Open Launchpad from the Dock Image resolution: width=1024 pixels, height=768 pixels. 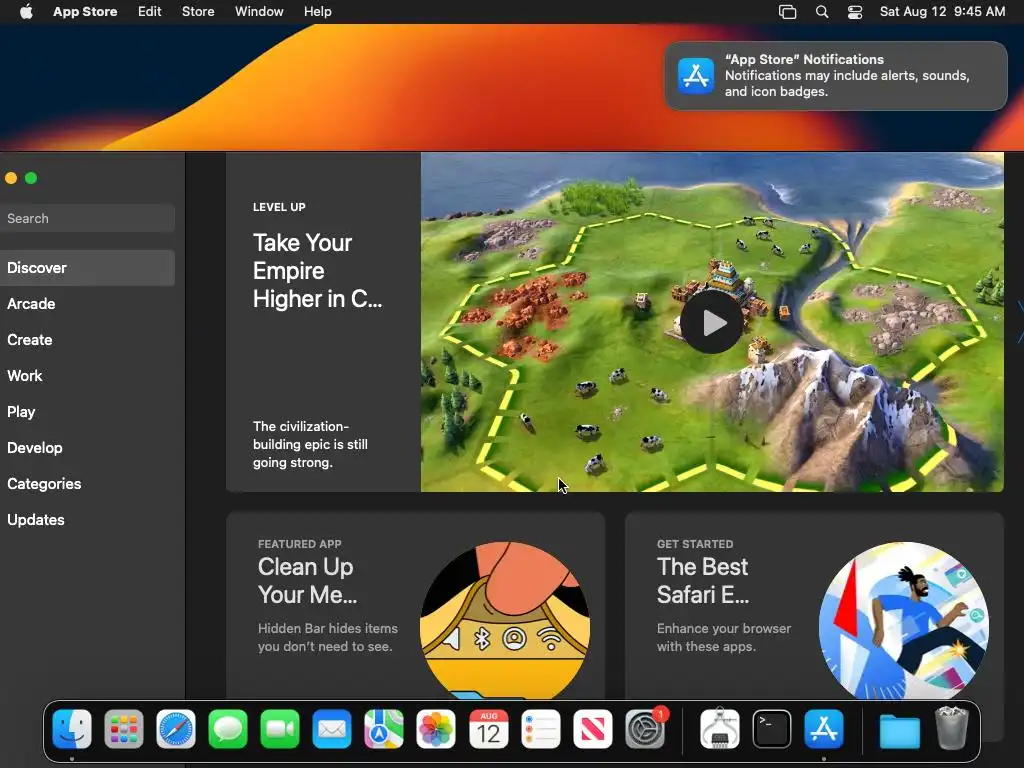[123, 729]
